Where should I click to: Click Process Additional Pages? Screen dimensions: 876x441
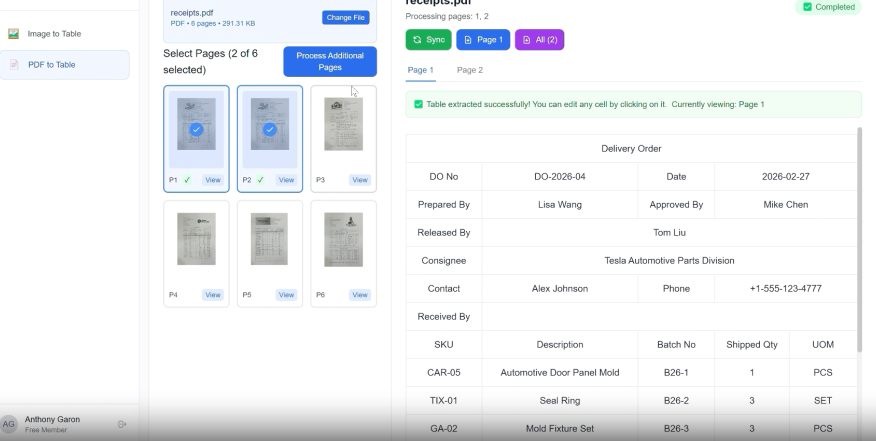(330, 61)
